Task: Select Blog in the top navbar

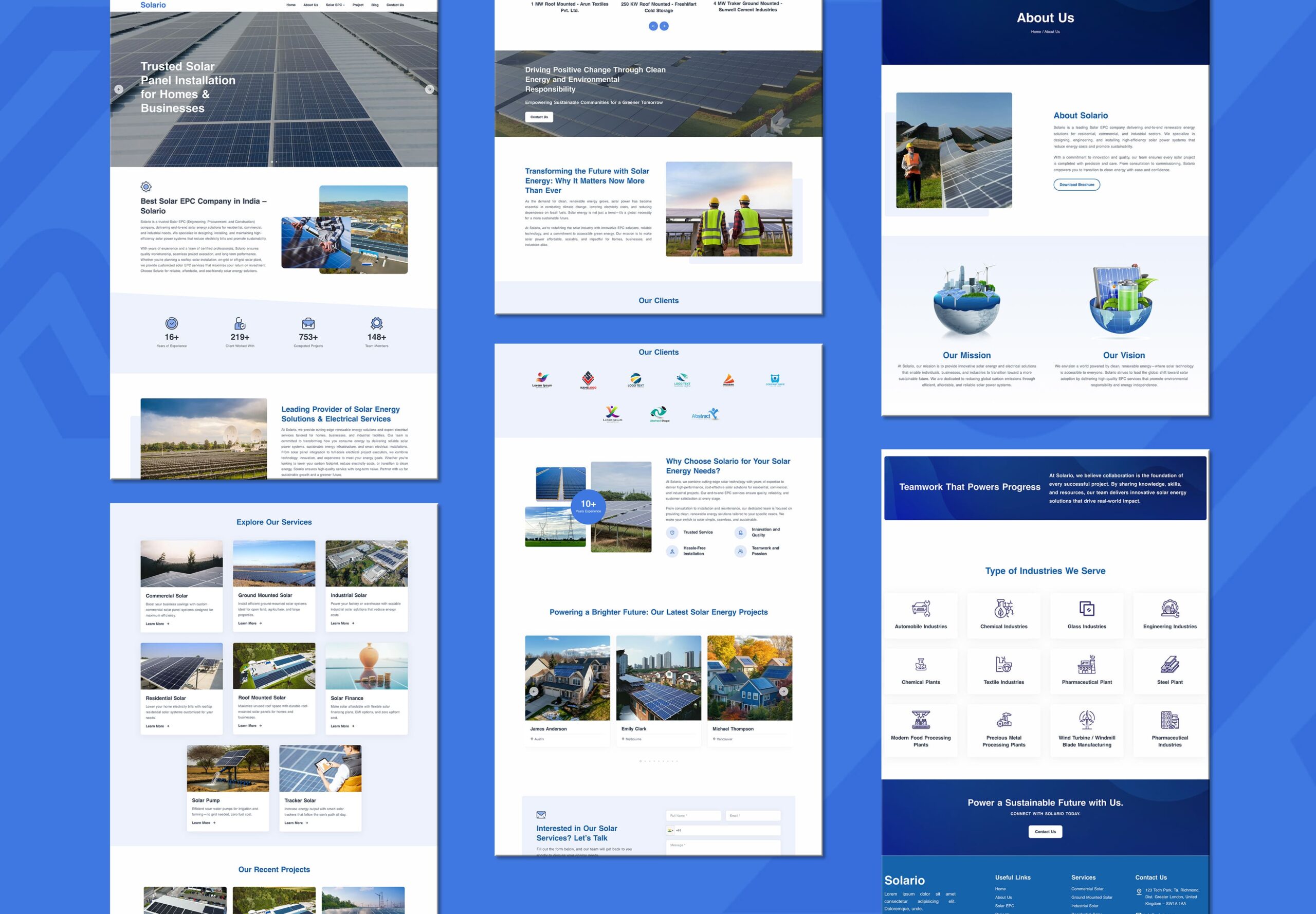Action: (x=375, y=5)
